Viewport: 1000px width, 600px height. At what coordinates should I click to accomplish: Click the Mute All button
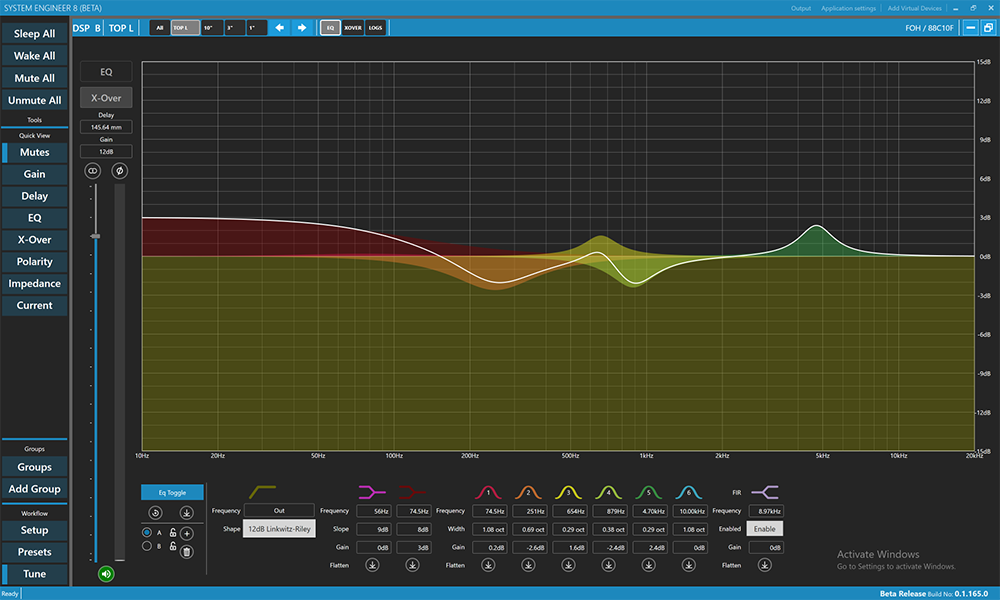pos(35,78)
